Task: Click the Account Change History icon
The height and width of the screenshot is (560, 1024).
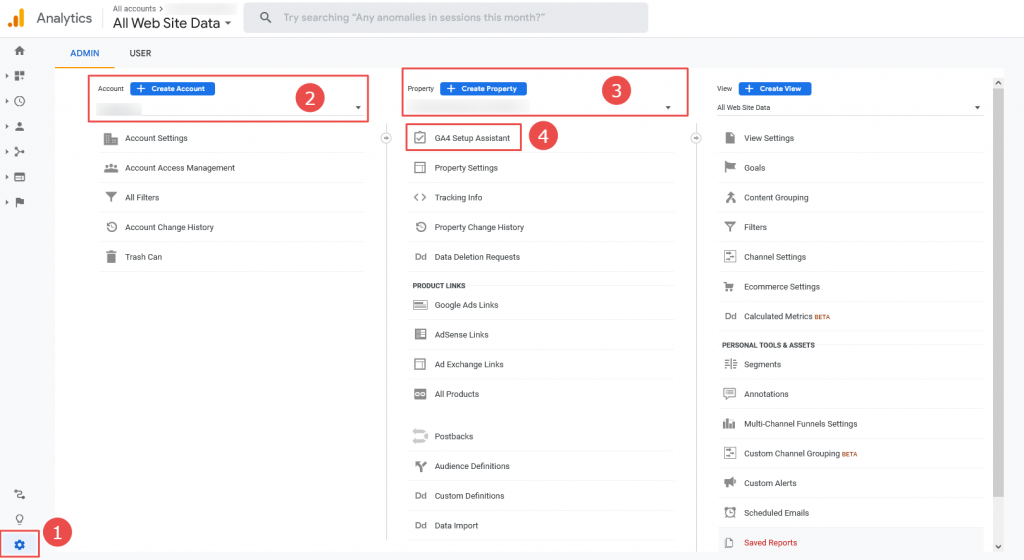Action: (112, 227)
